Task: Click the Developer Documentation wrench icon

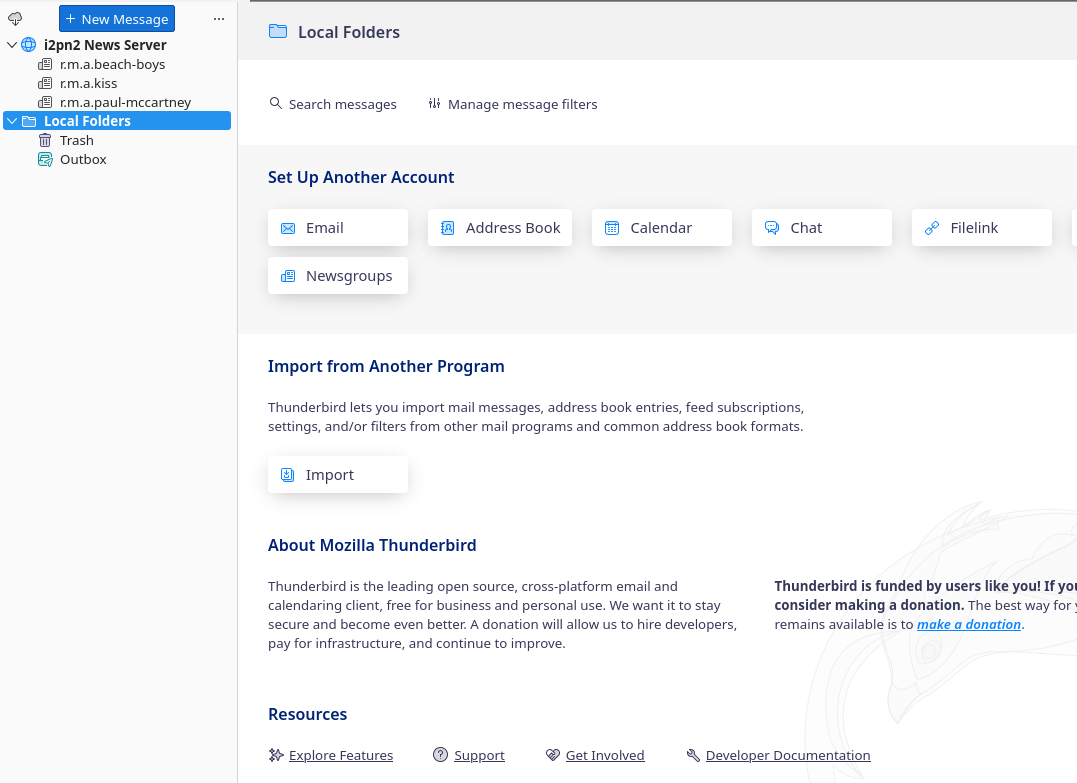Action: [x=693, y=756]
